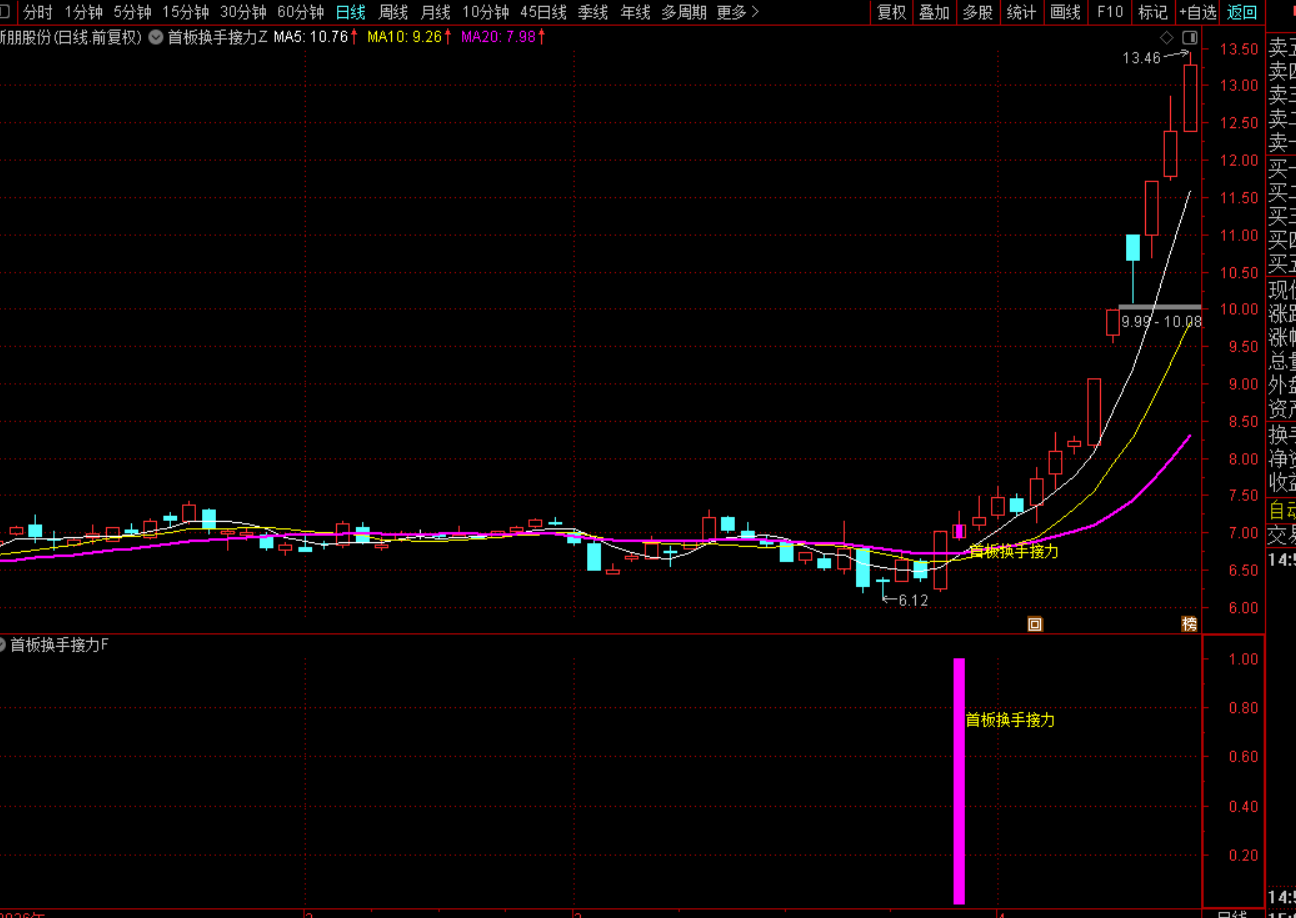Select the 年线 yearly period

635,12
